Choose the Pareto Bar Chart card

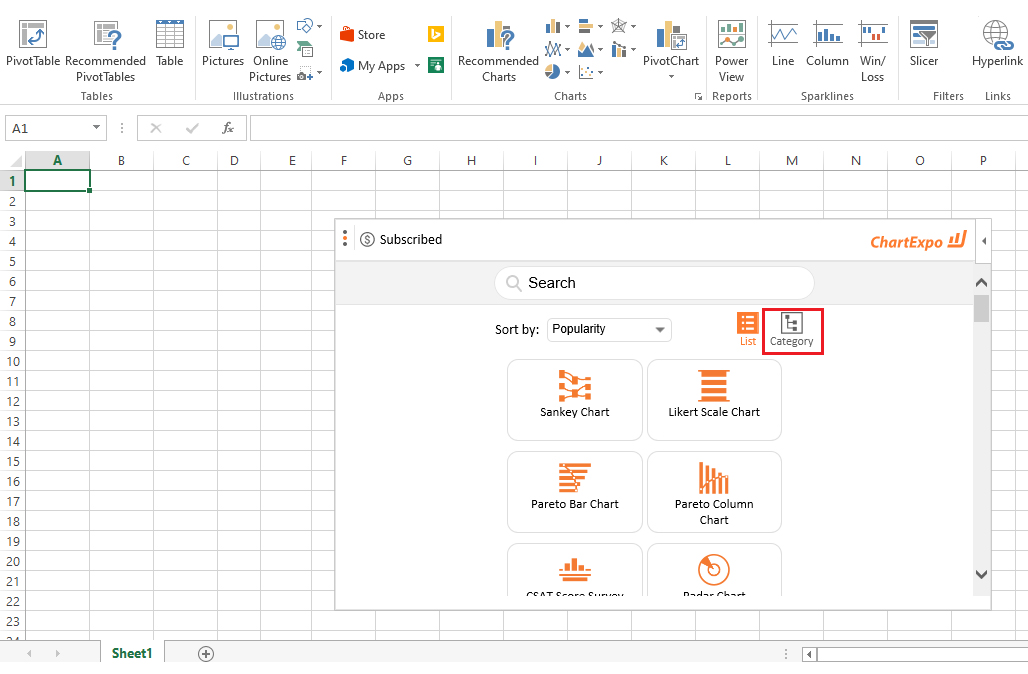(x=574, y=491)
